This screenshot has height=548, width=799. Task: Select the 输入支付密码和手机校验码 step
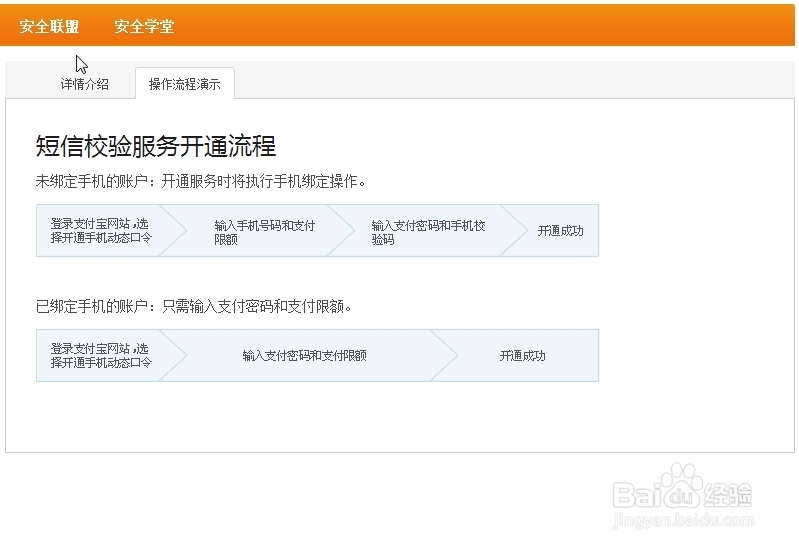pyautogui.click(x=428, y=232)
